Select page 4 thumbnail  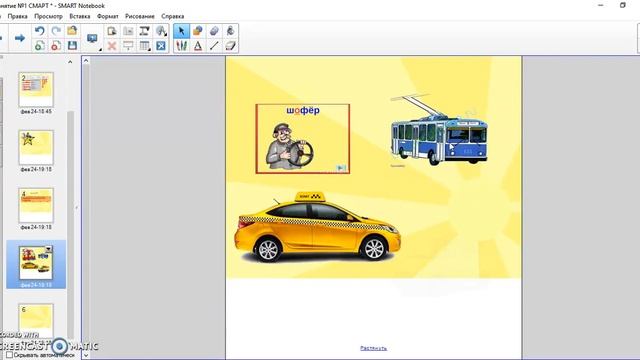coord(36,205)
